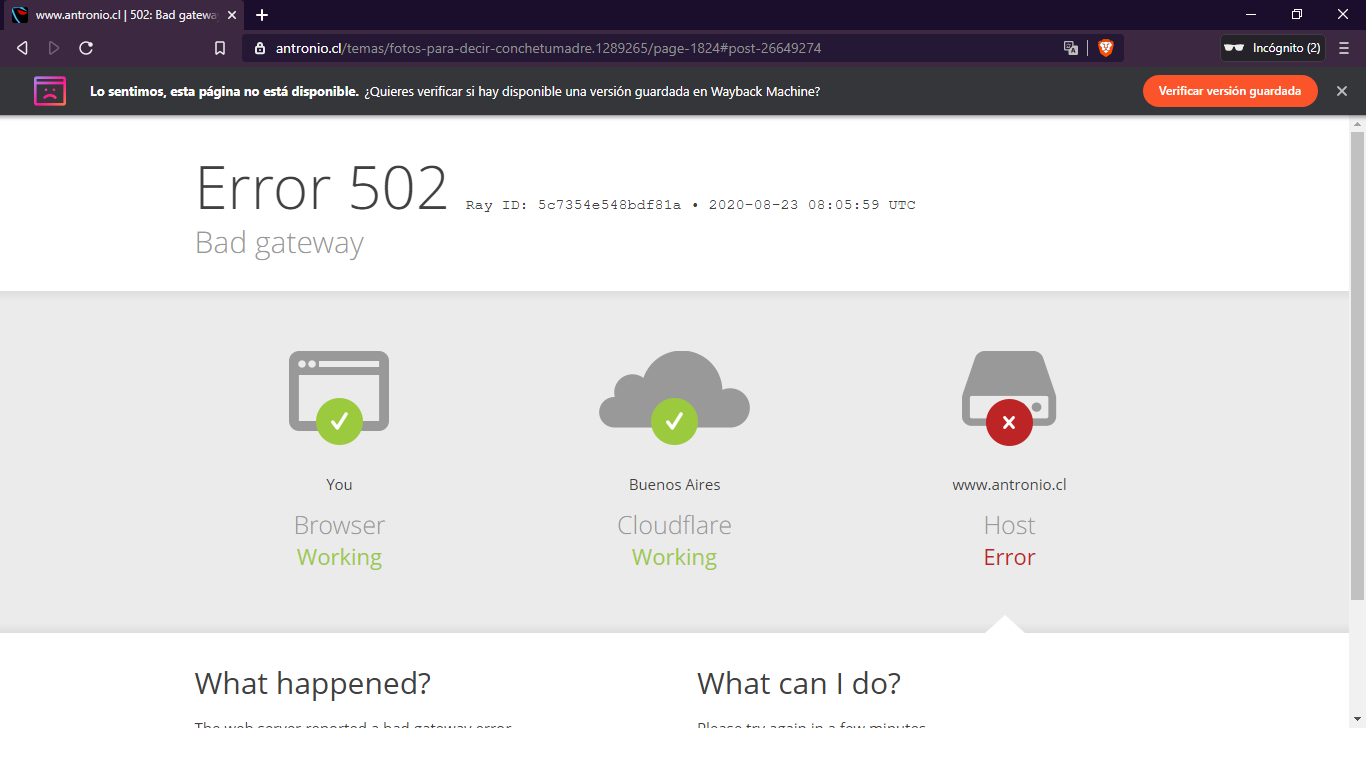Screen dimensions: 1368x766
Task: Open the translate page icon
Action: coord(1071,48)
